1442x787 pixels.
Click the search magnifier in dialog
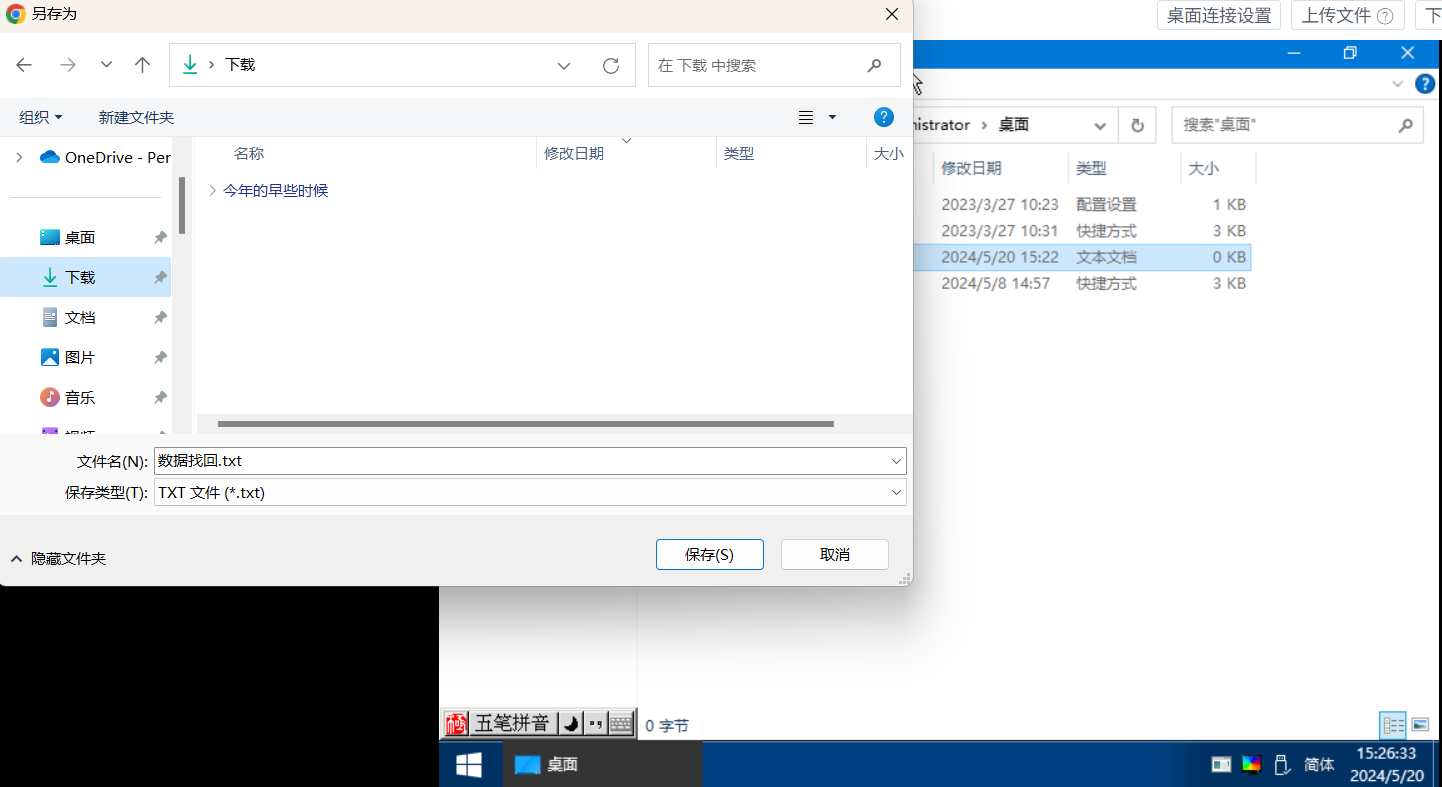pos(875,65)
